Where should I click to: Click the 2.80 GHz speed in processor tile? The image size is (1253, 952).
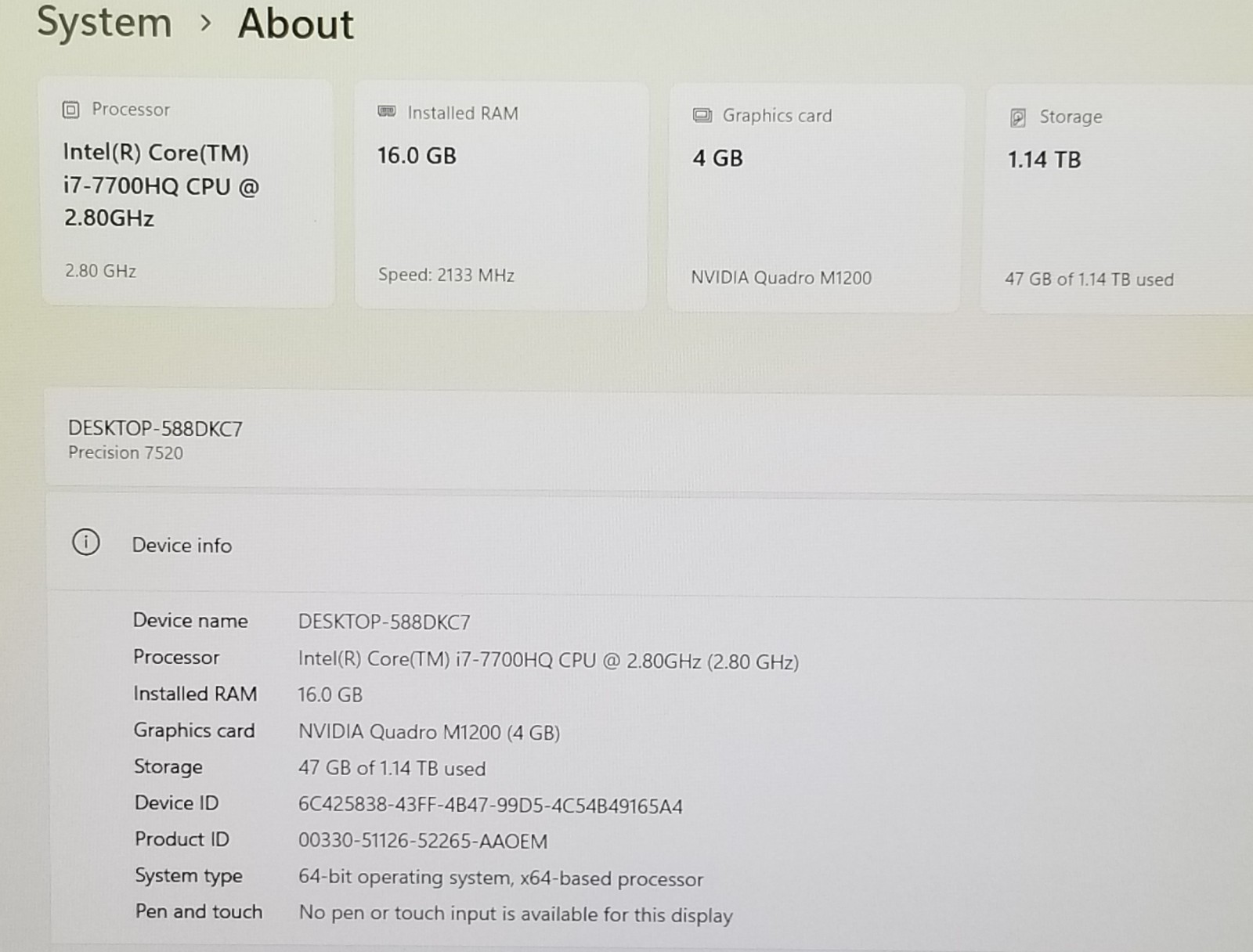100,271
